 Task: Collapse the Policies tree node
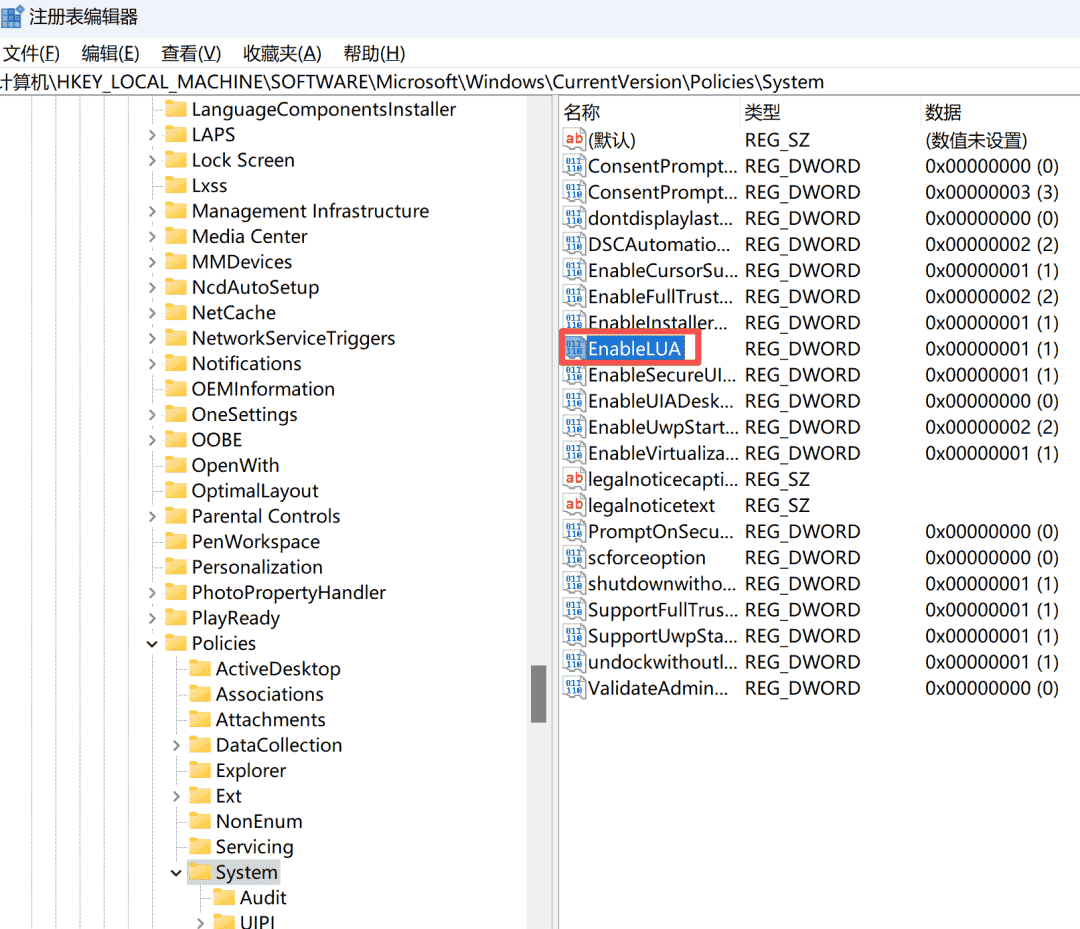pos(152,644)
